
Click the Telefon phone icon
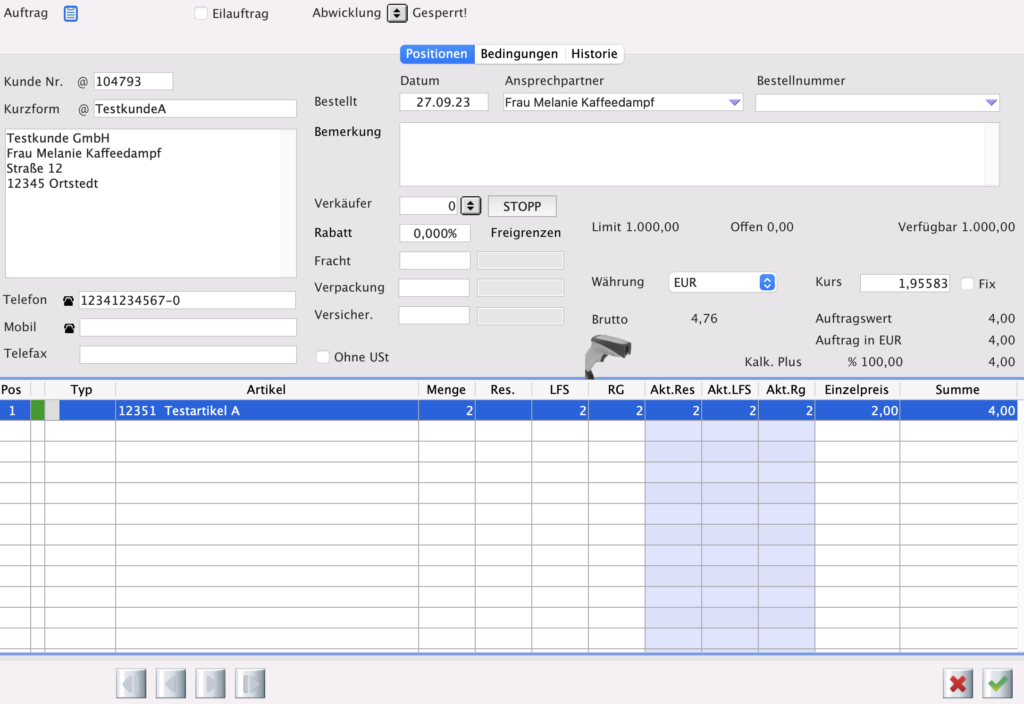click(x=68, y=301)
